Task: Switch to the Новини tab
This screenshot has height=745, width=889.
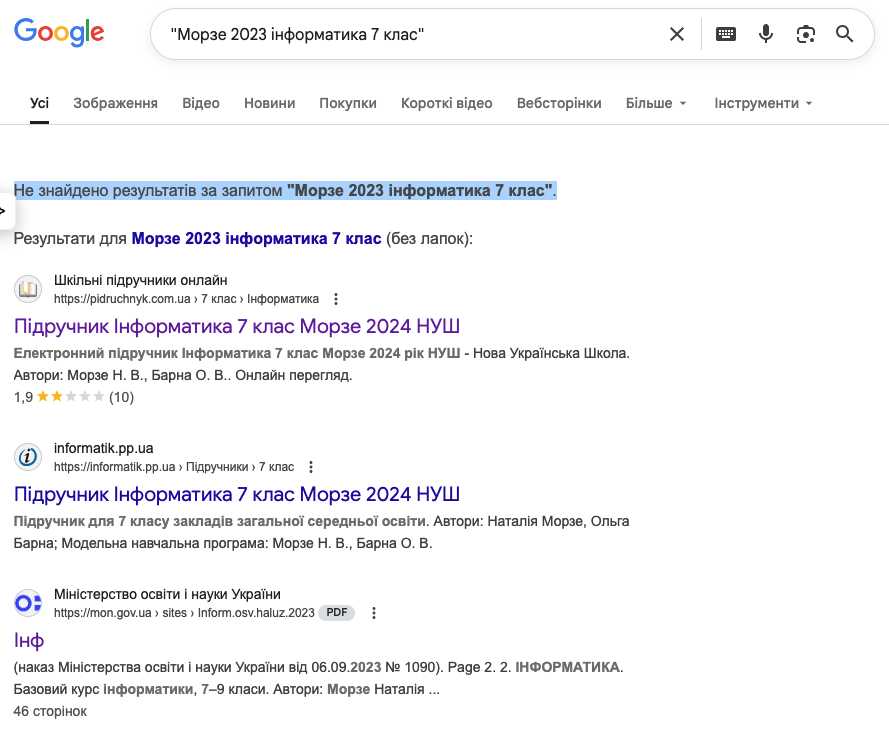Action: pyautogui.click(x=269, y=103)
